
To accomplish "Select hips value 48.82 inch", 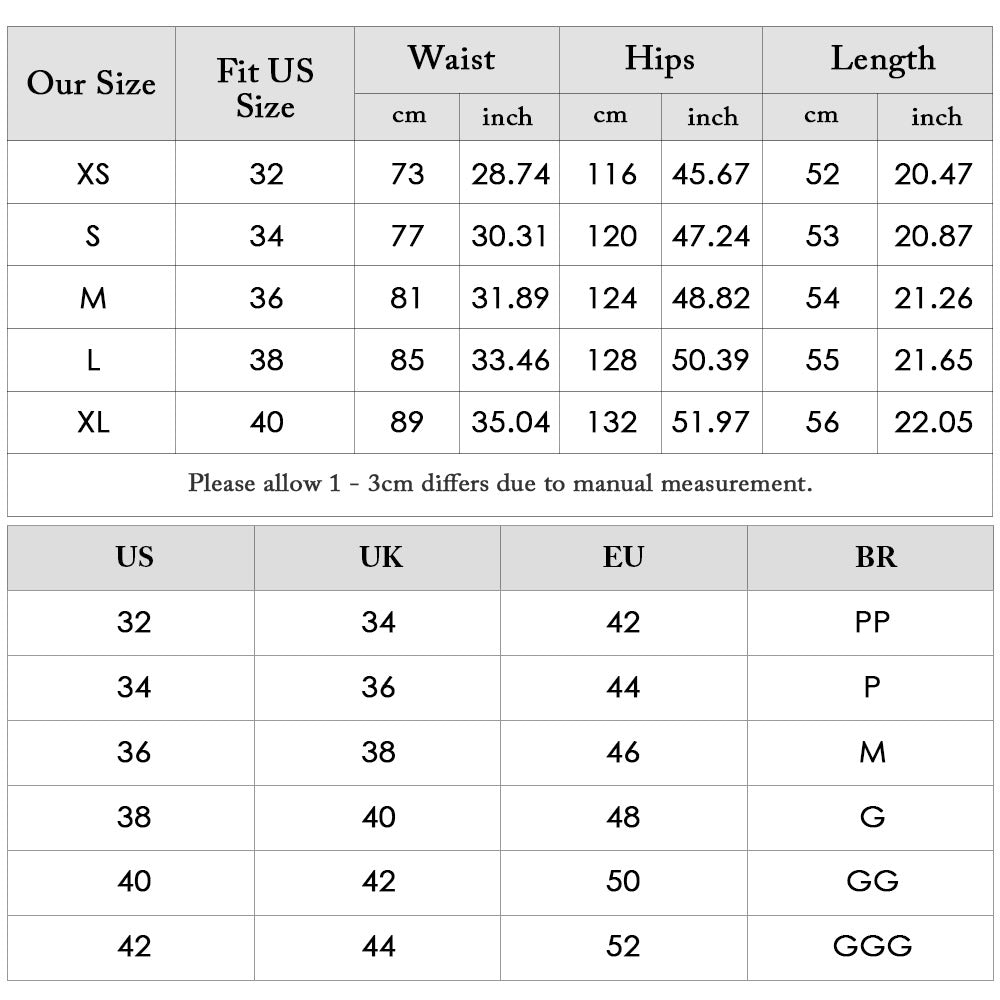I will pos(710,298).
